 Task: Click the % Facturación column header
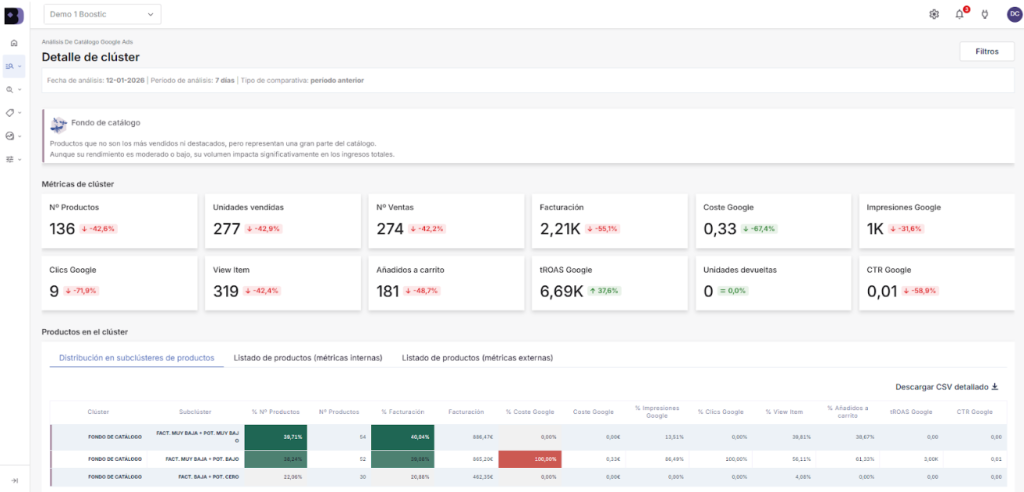402,411
